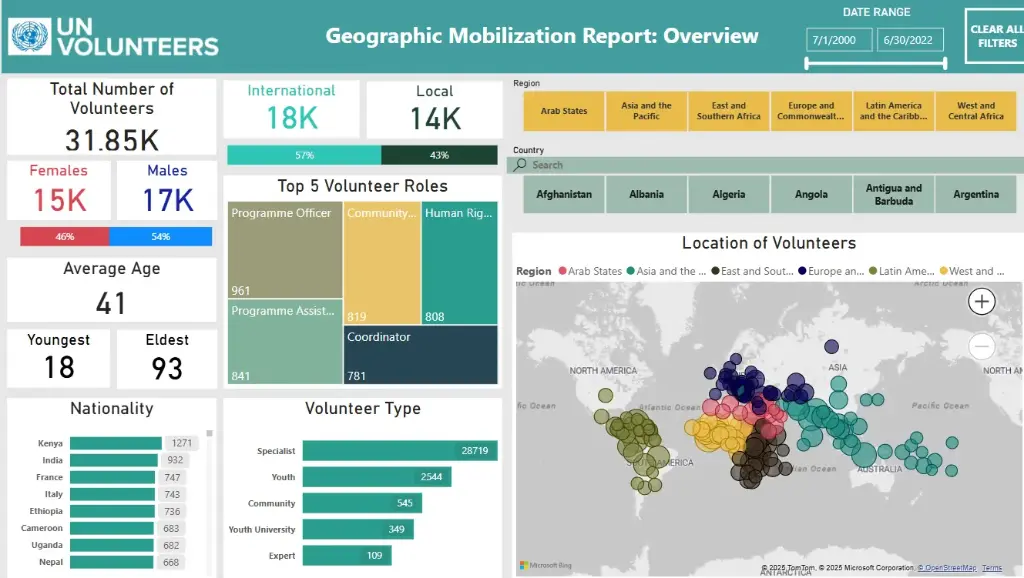Click the Microsoft Bing logo on map

click(538, 566)
